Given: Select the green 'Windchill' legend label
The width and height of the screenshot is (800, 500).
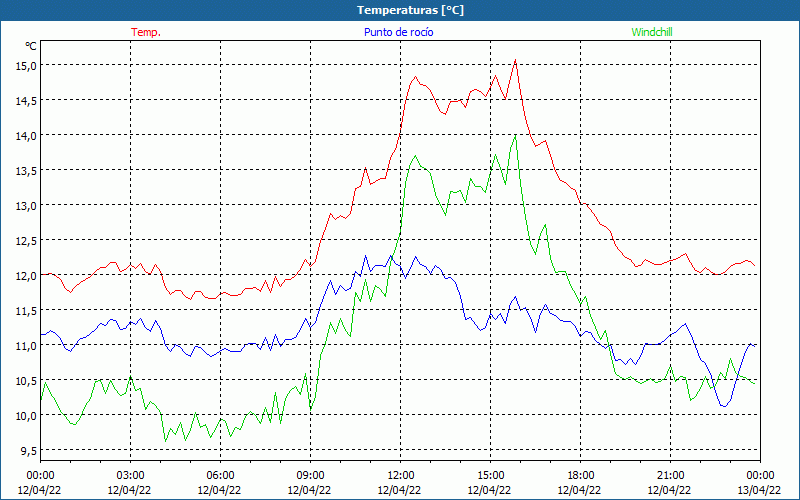Looking at the screenshot, I should click(x=652, y=32).
